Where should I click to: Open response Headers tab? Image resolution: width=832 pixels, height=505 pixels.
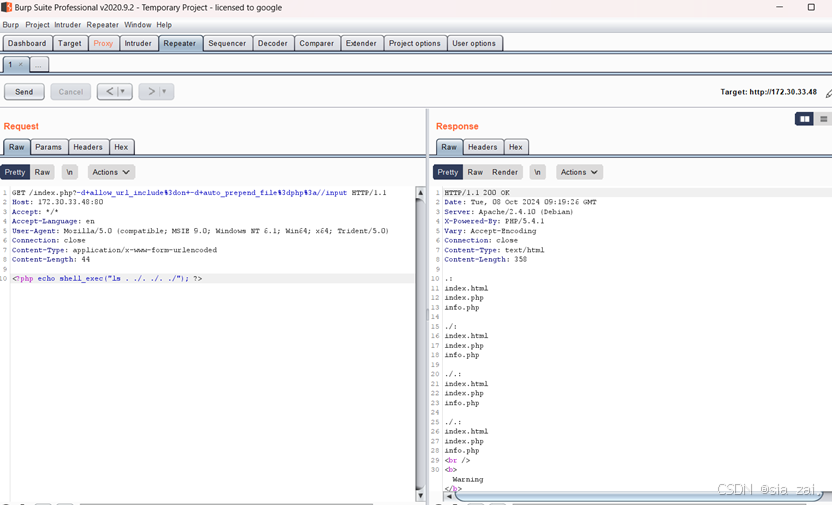tap(483, 147)
